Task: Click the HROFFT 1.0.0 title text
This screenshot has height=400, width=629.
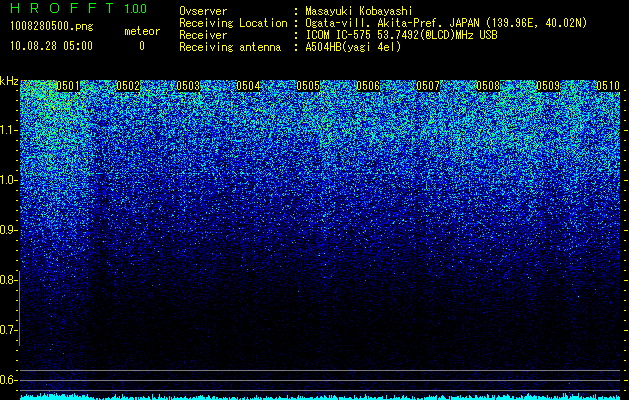Action: pos(79,8)
